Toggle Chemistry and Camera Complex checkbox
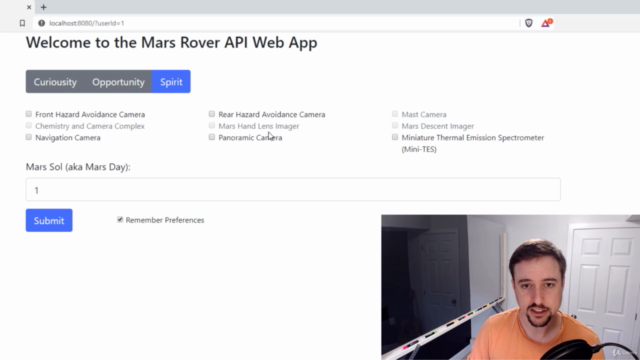 coord(29,125)
